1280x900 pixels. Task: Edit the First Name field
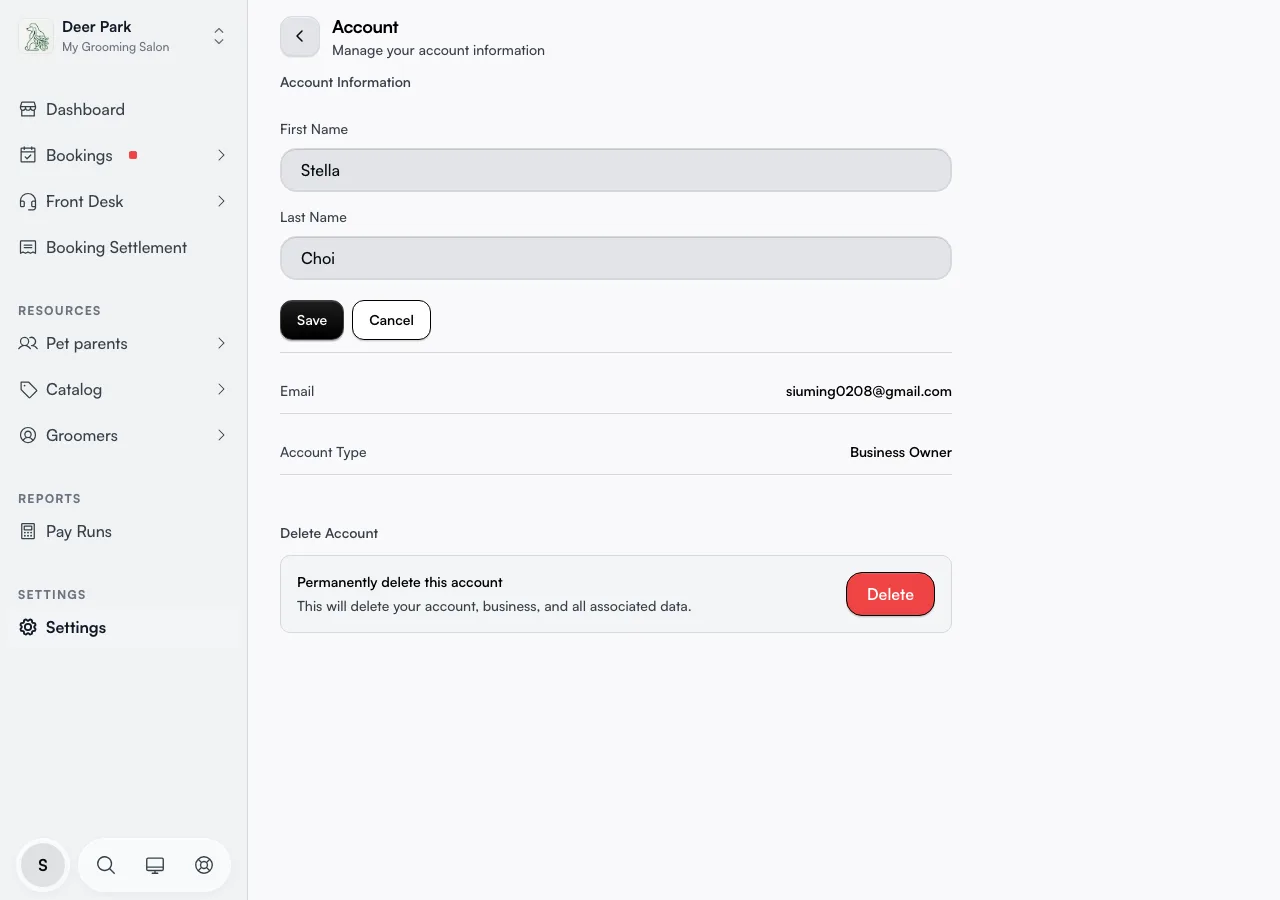(x=616, y=170)
